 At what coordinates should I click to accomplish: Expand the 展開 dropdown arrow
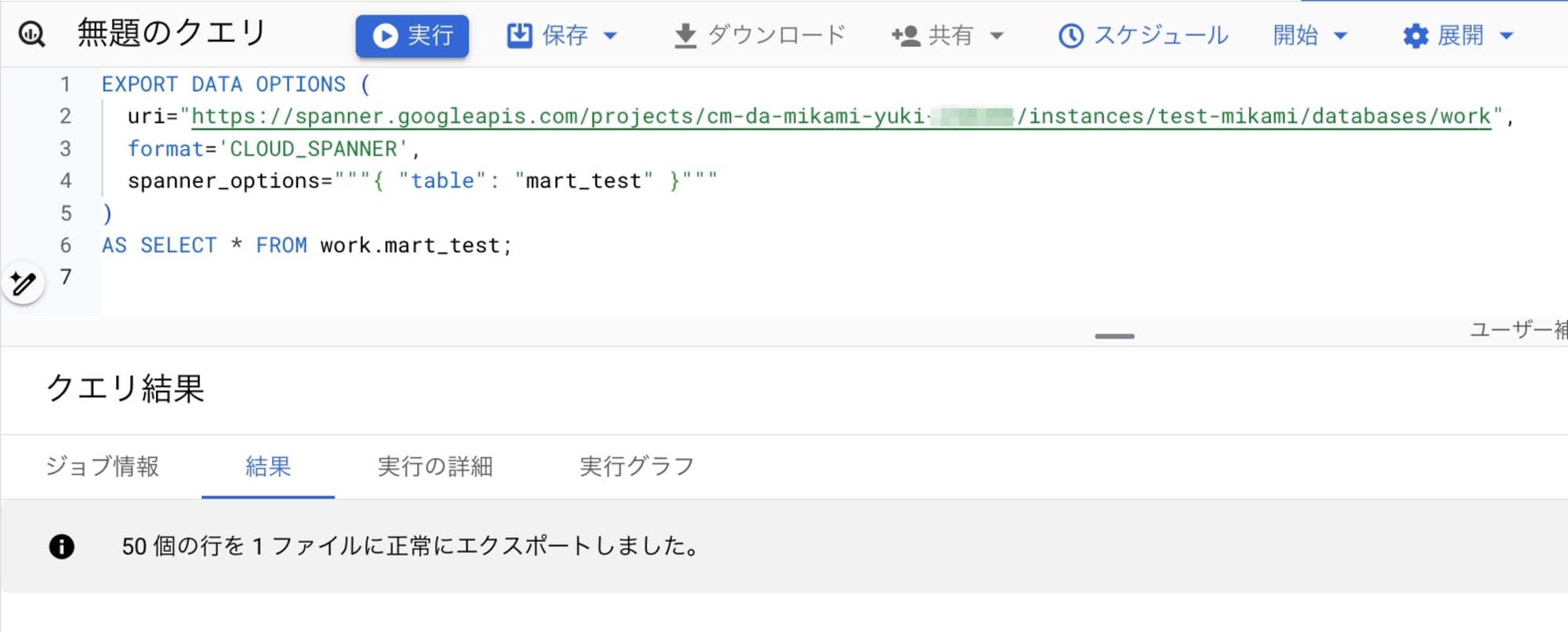pos(1506,35)
